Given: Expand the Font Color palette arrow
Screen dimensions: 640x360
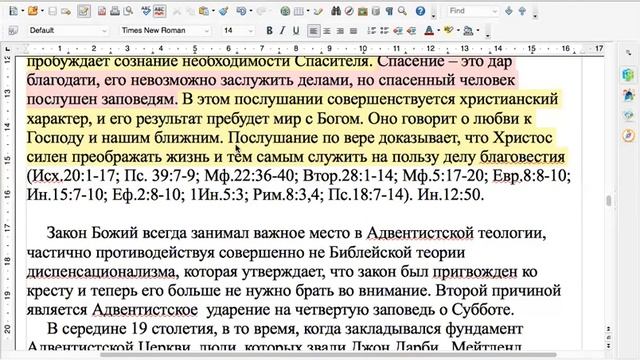Looking at the screenshot, I should click(438, 30).
